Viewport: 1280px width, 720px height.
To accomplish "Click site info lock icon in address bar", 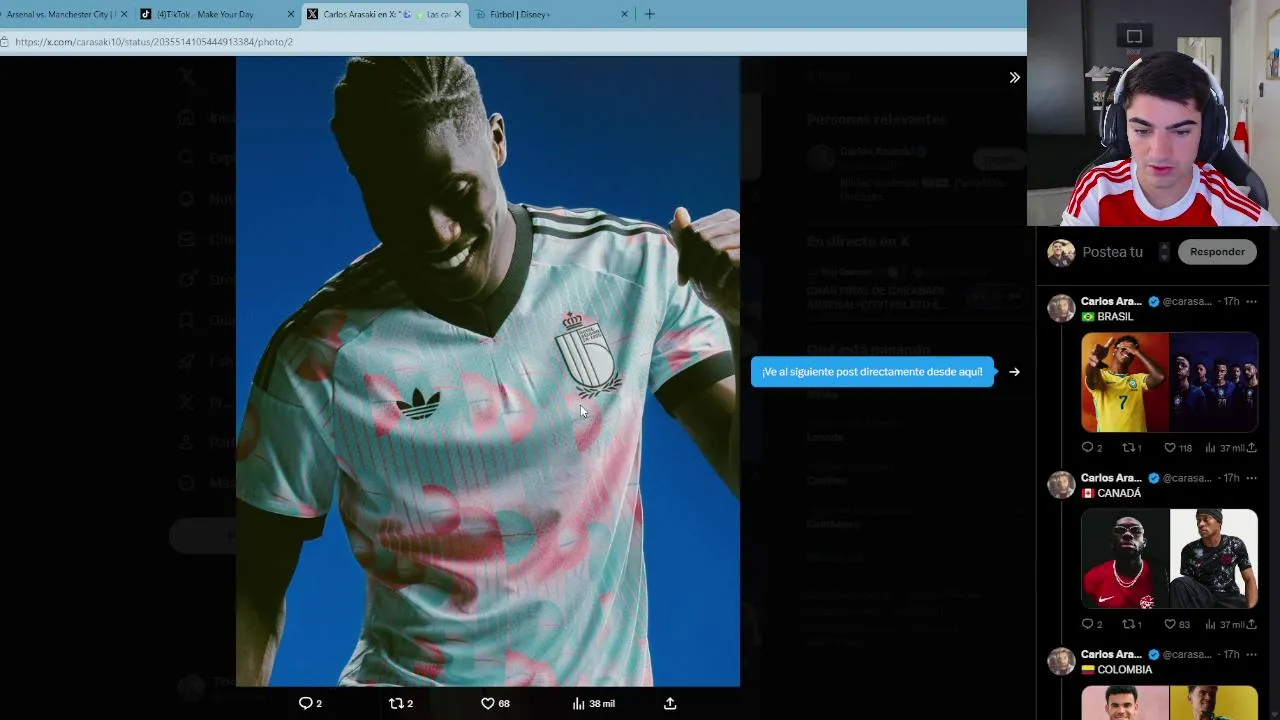I will (6, 42).
